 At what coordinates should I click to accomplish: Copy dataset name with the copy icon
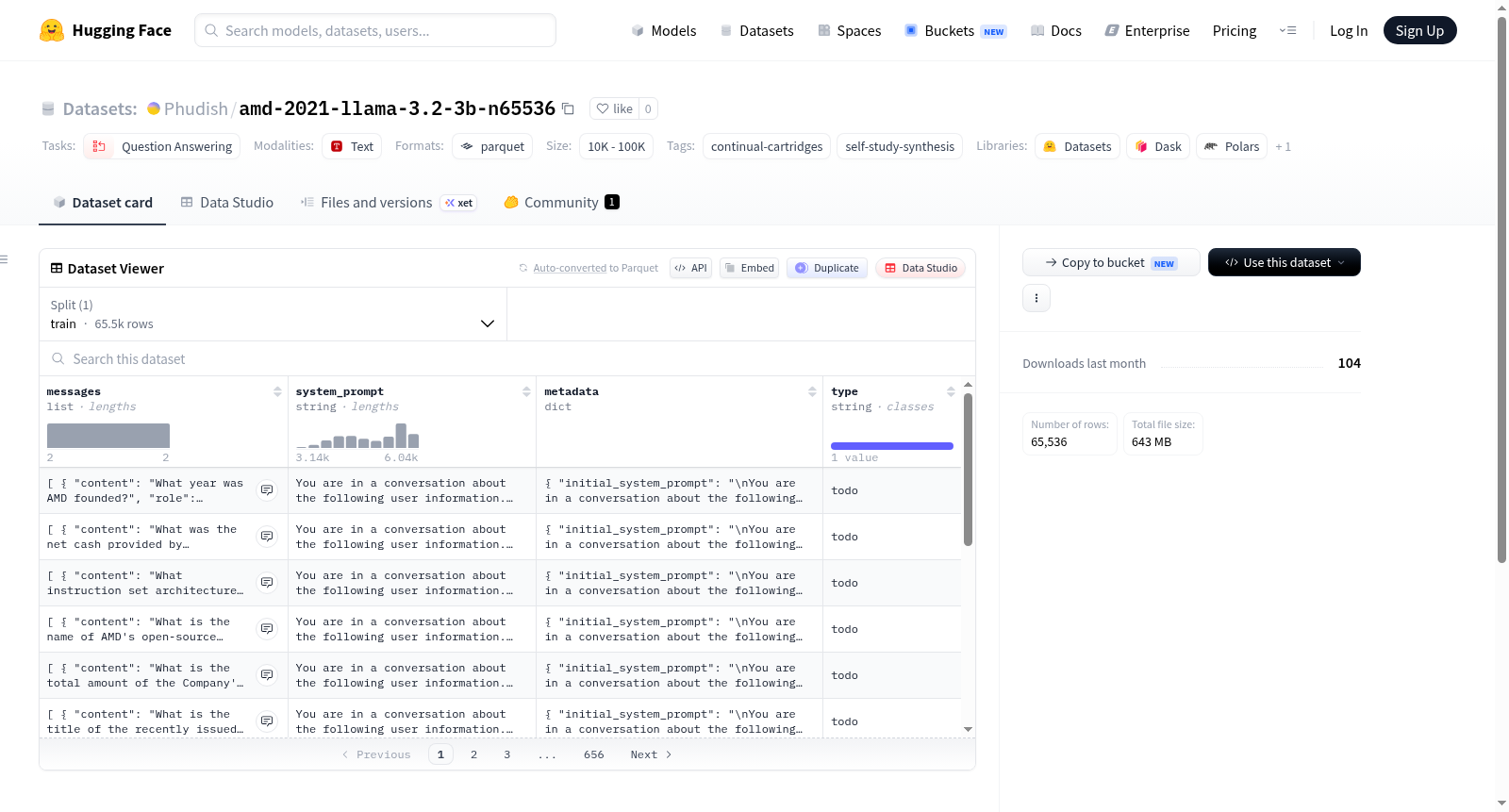point(568,108)
